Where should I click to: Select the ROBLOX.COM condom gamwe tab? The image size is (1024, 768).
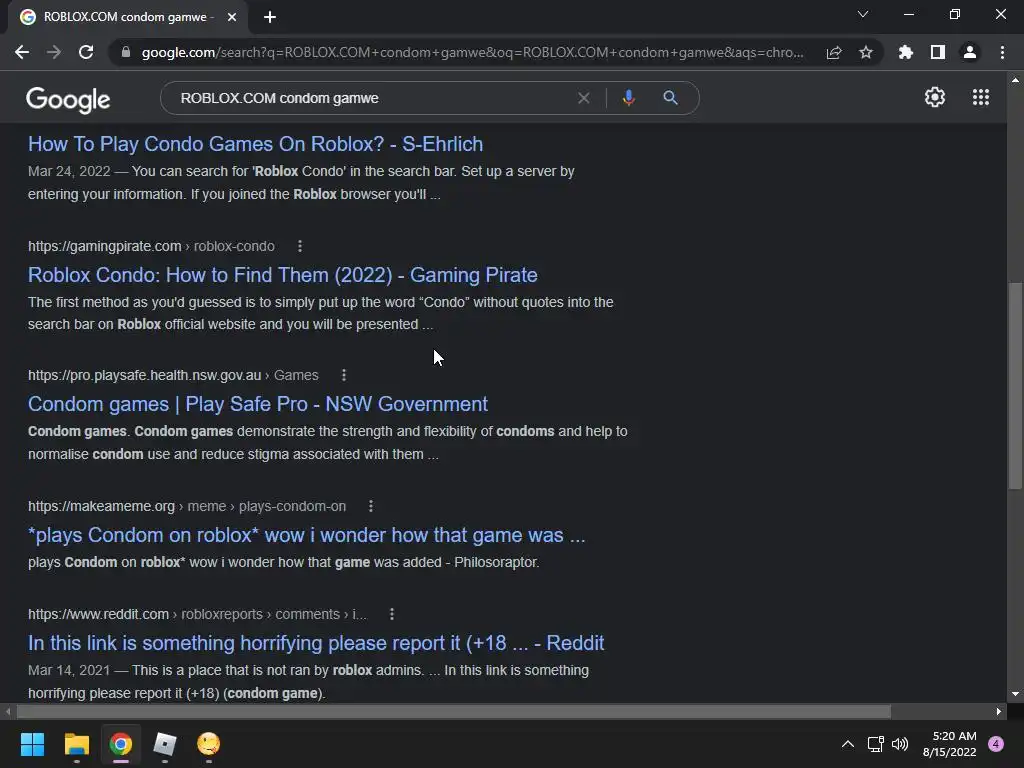(128, 17)
